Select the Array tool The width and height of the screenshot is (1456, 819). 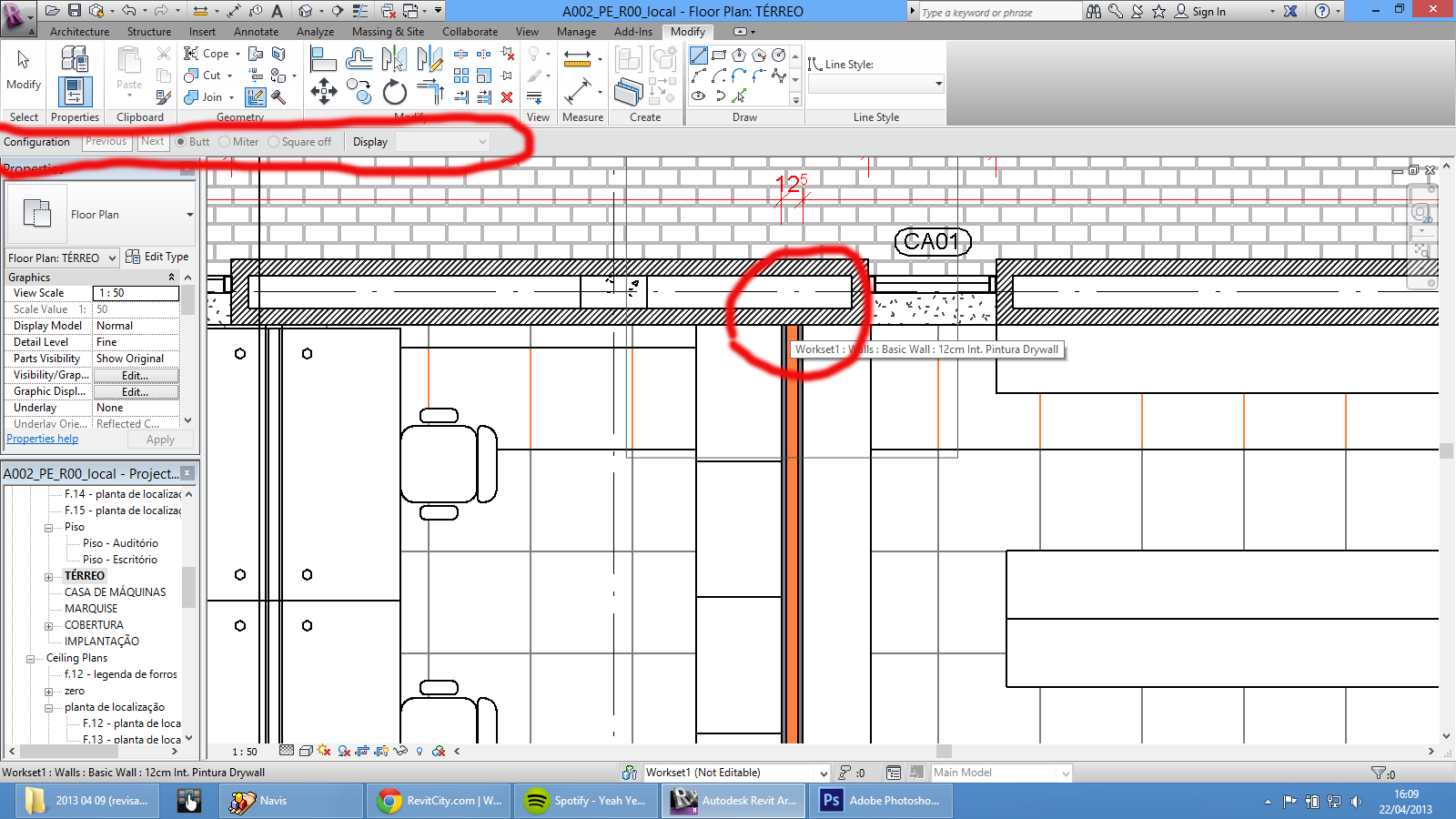(x=461, y=76)
